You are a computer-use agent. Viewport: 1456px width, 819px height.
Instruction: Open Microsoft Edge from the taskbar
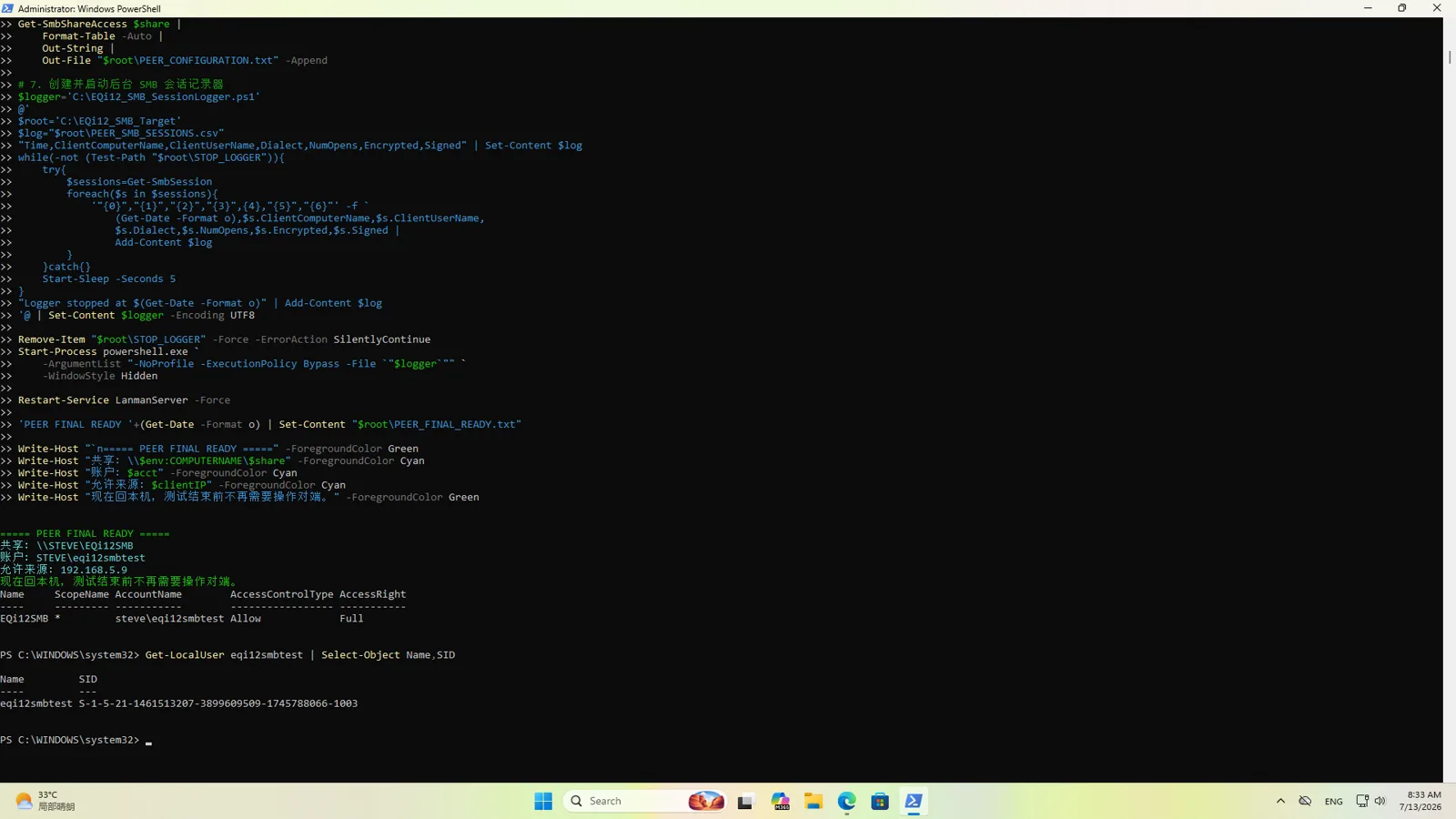pos(847,801)
